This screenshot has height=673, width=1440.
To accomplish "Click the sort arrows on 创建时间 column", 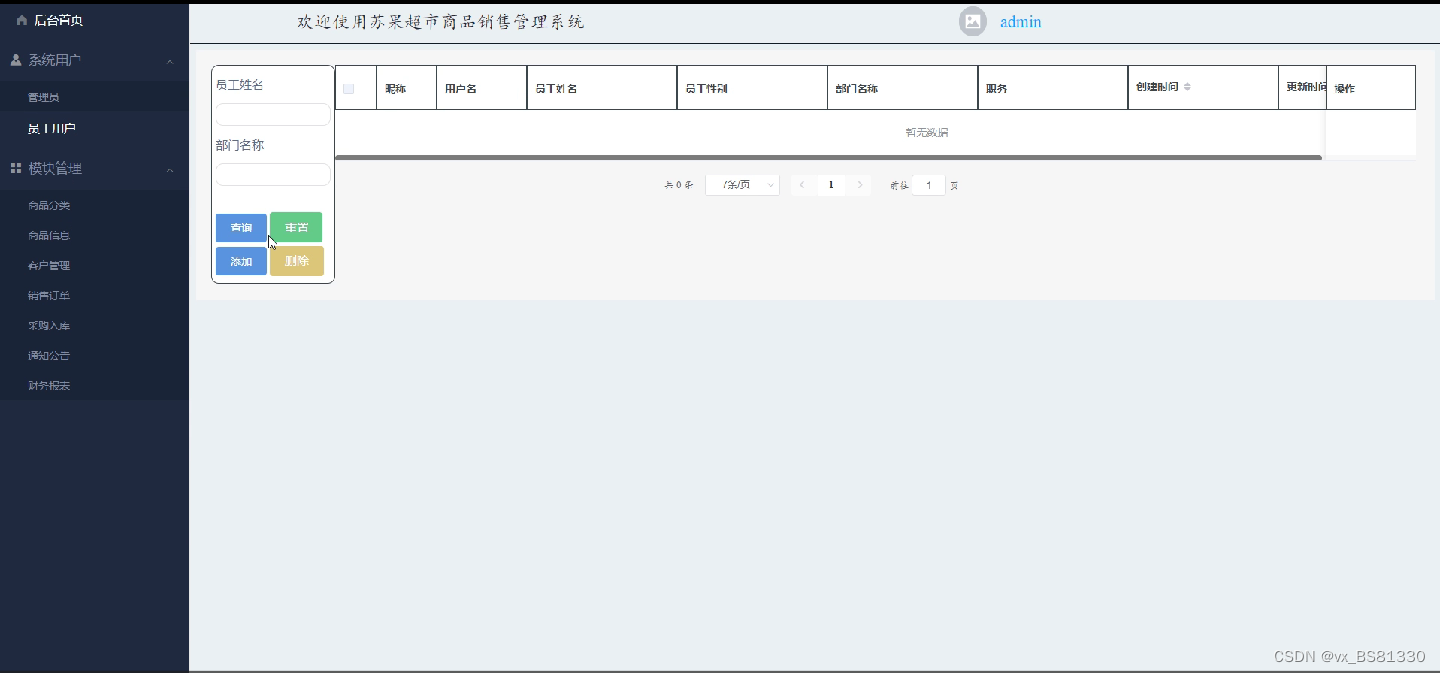I will (x=1188, y=87).
